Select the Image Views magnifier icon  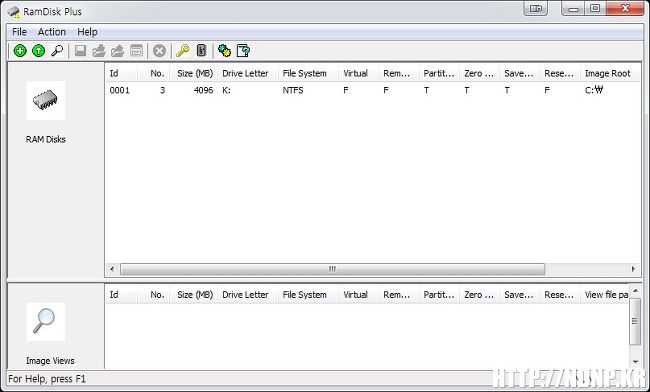pyautogui.click(x=46, y=322)
